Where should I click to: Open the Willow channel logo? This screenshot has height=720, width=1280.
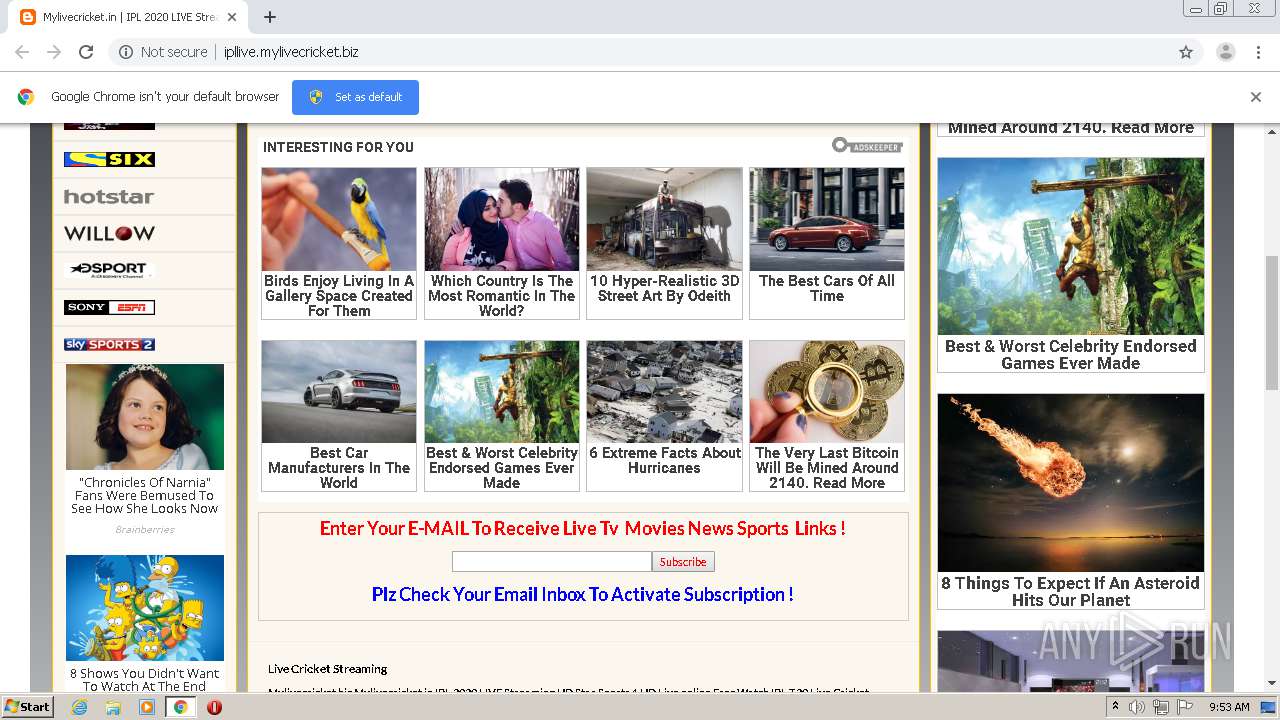pyautogui.click(x=109, y=233)
